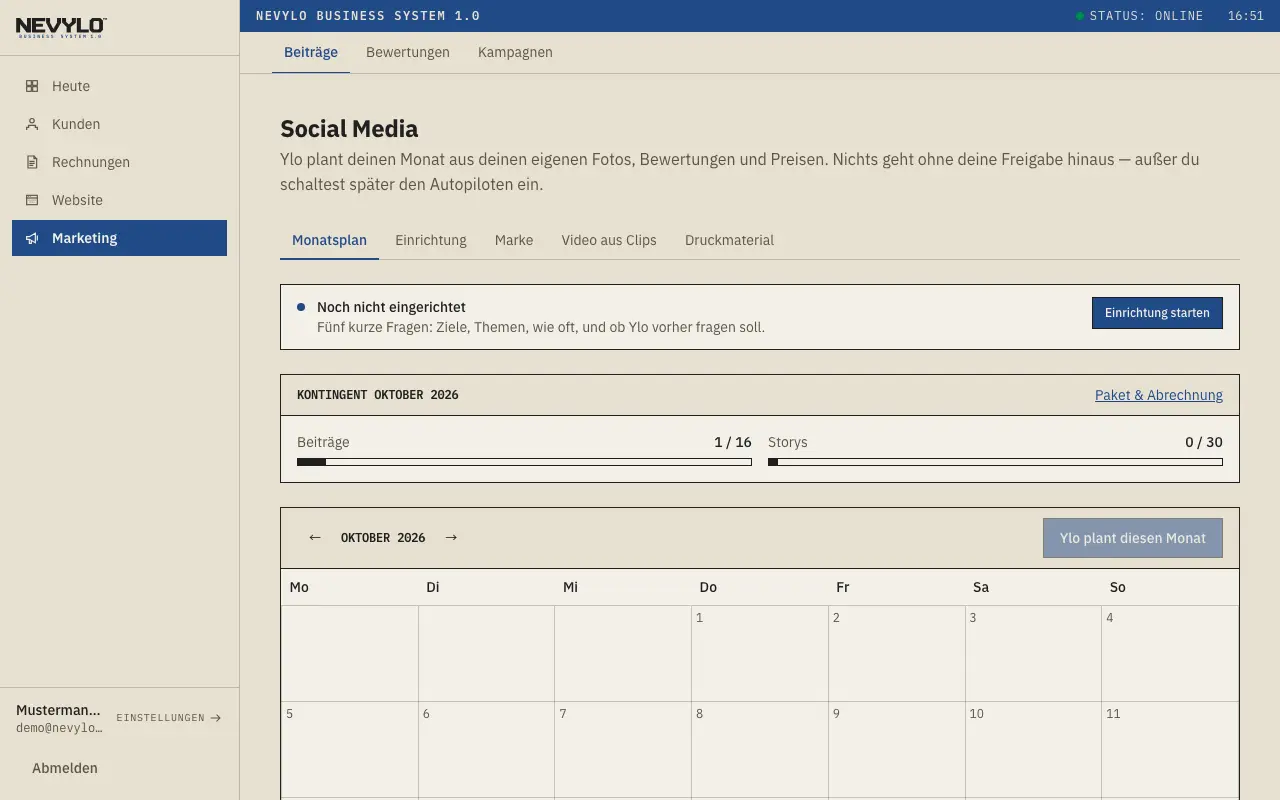The width and height of the screenshot is (1280, 800).
Task: Select calendar day 7
Action: 623,749
